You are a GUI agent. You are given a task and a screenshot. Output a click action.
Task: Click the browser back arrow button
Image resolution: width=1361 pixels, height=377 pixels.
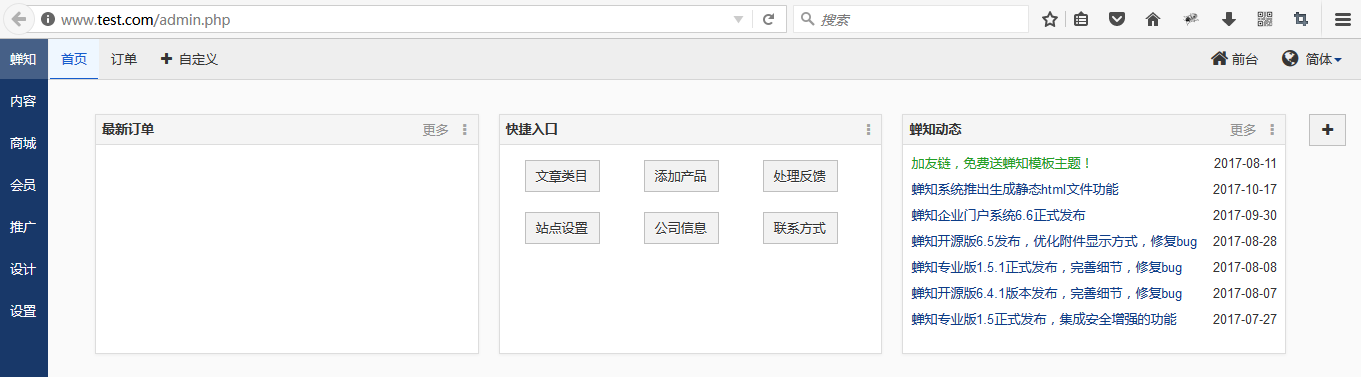point(18,19)
